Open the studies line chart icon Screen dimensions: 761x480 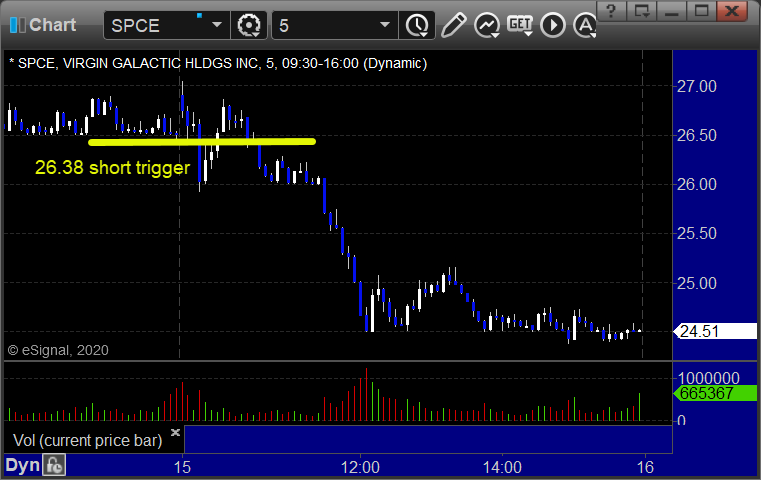(487, 25)
